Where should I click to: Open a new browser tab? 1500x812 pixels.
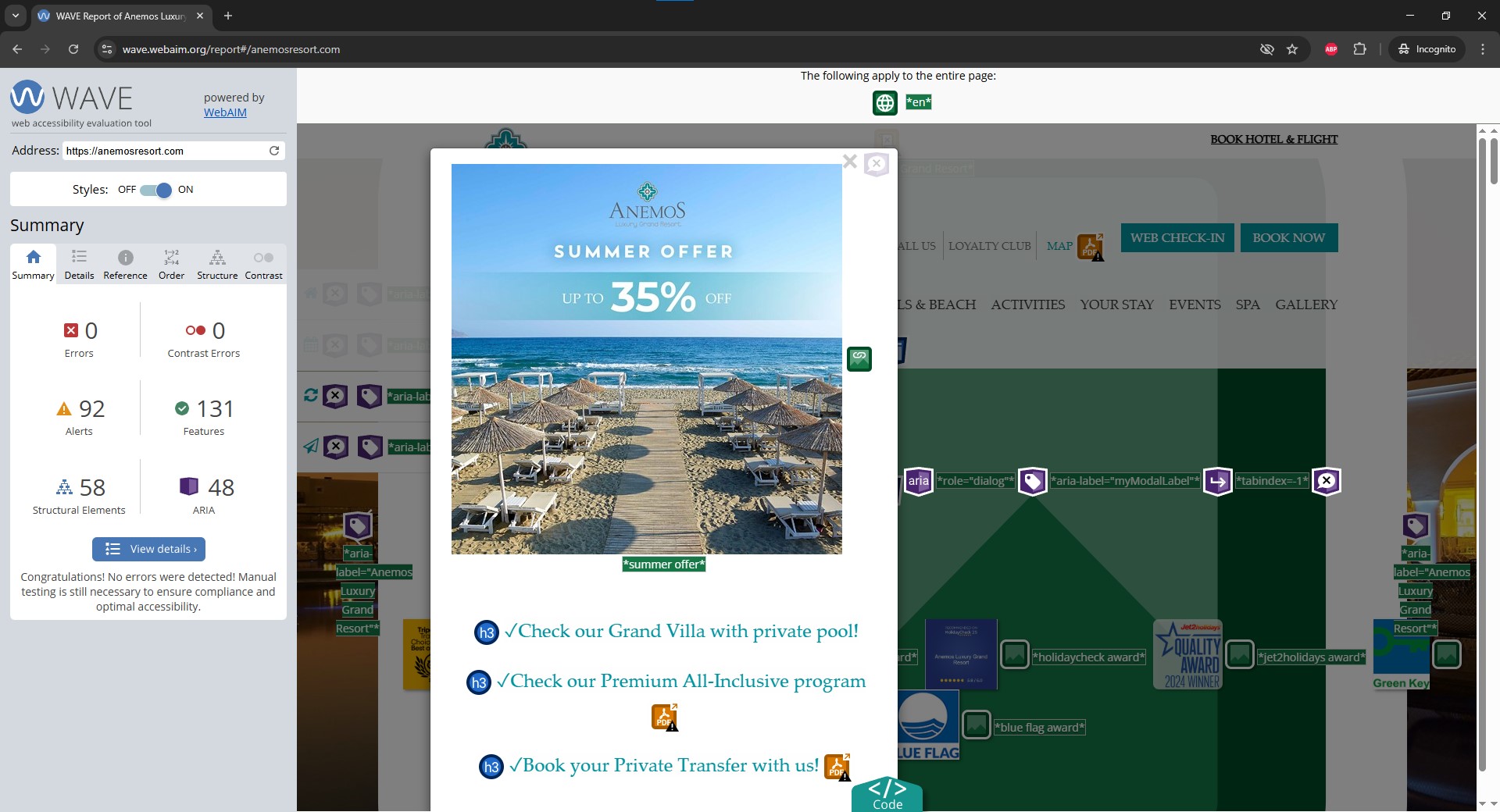pyautogui.click(x=228, y=16)
